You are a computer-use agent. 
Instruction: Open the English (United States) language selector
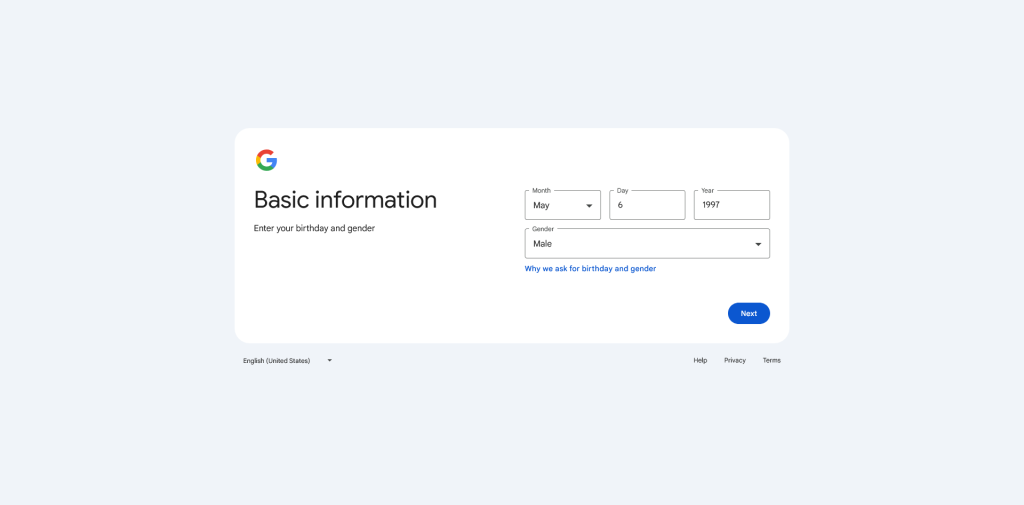[277, 360]
